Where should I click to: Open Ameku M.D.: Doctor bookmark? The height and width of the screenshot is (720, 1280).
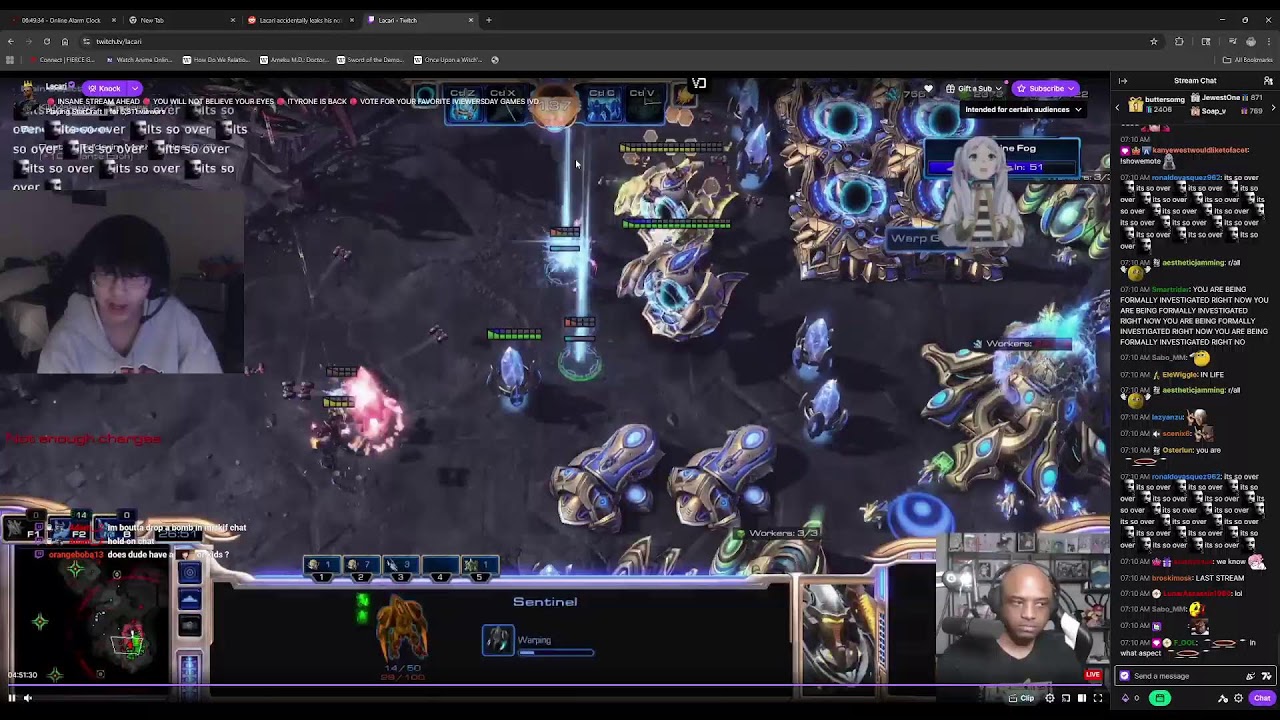[x=294, y=60]
